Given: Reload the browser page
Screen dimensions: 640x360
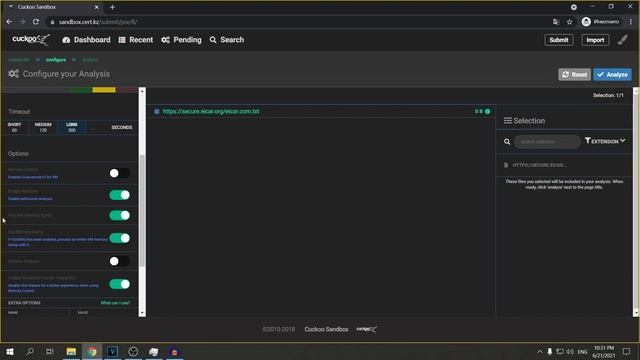Looking at the screenshot, I should click(x=36, y=22).
